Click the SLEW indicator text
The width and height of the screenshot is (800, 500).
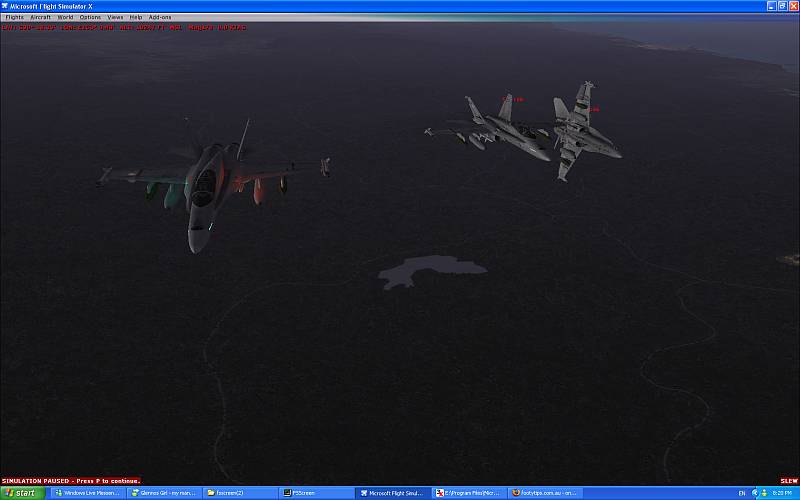789,481
